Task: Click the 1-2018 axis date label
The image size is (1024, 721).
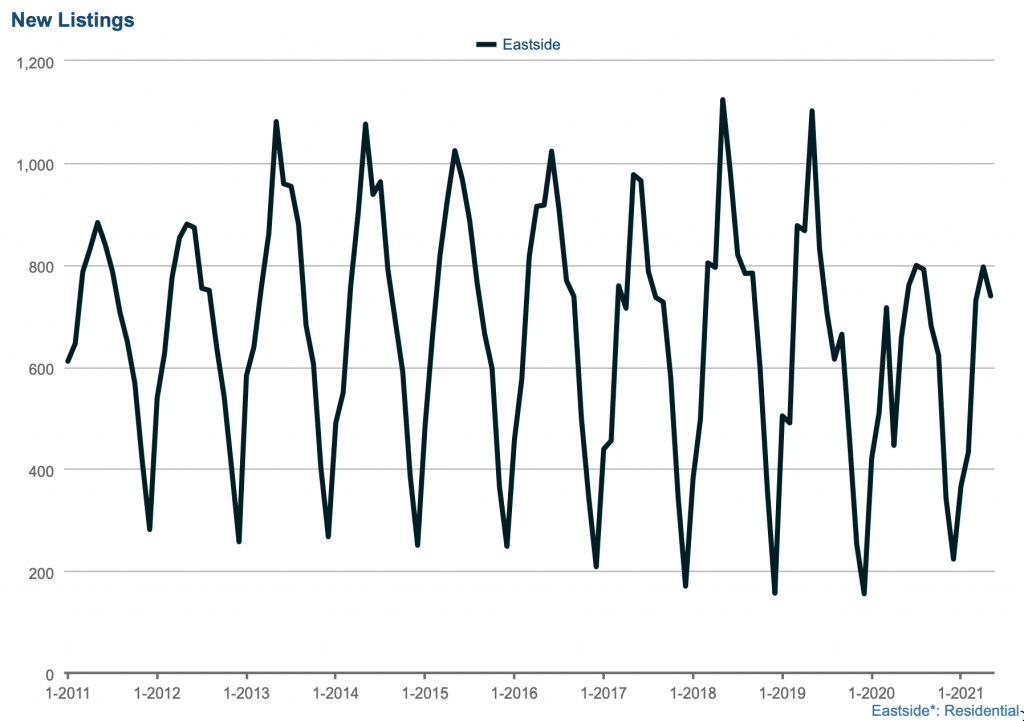Action: (x=692, y=692)
